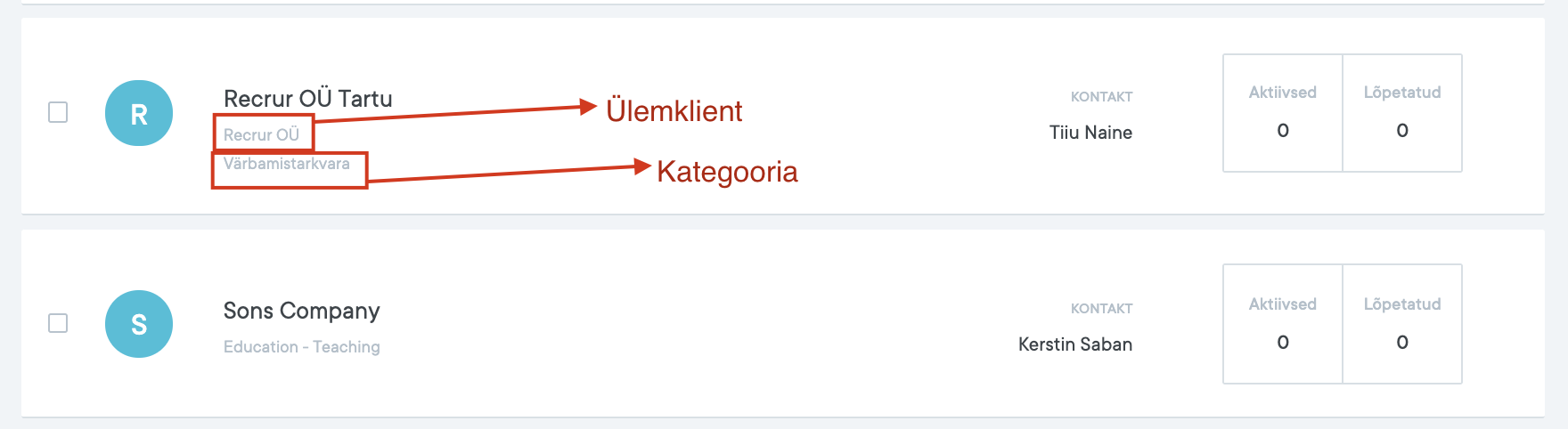1568x429 pixels.
Task: Open the Sons Company client name
Action: tap(301, 311)
